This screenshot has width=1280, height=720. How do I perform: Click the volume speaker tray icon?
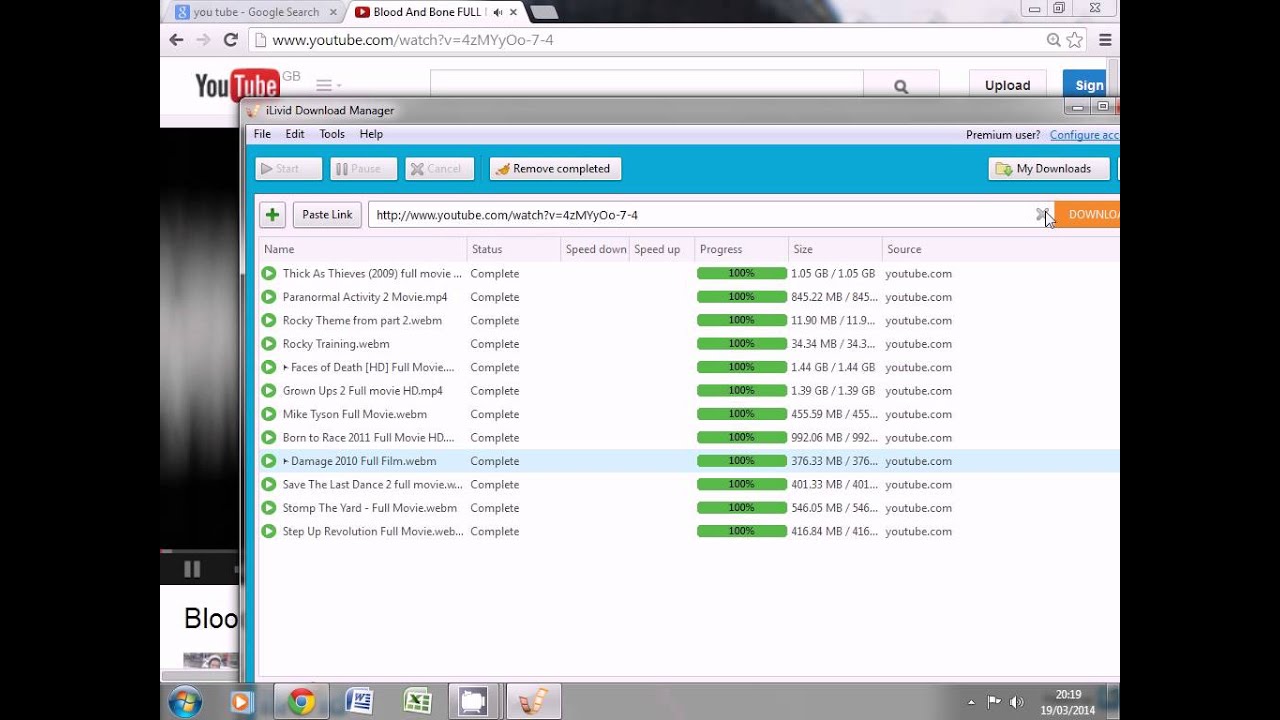point(1017,702)
